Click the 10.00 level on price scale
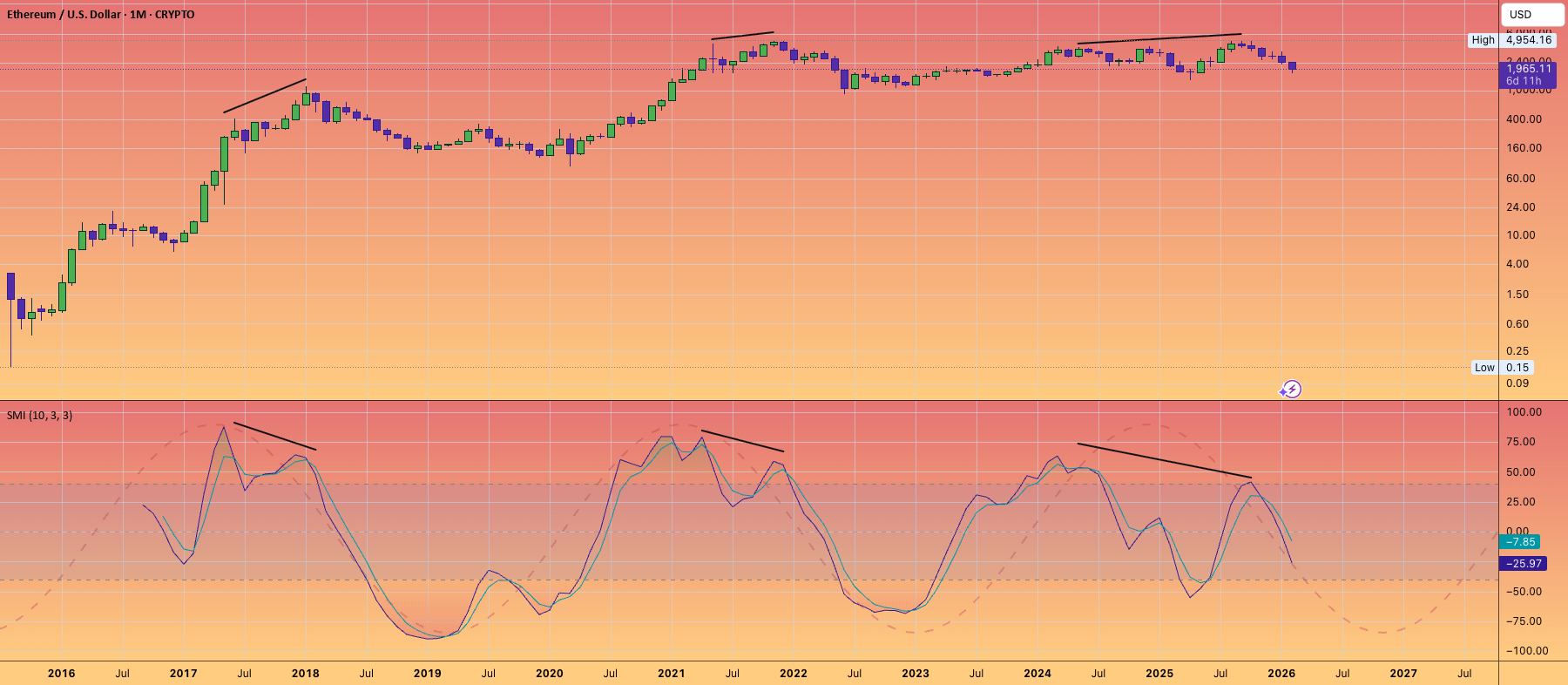 point(1521,235)
